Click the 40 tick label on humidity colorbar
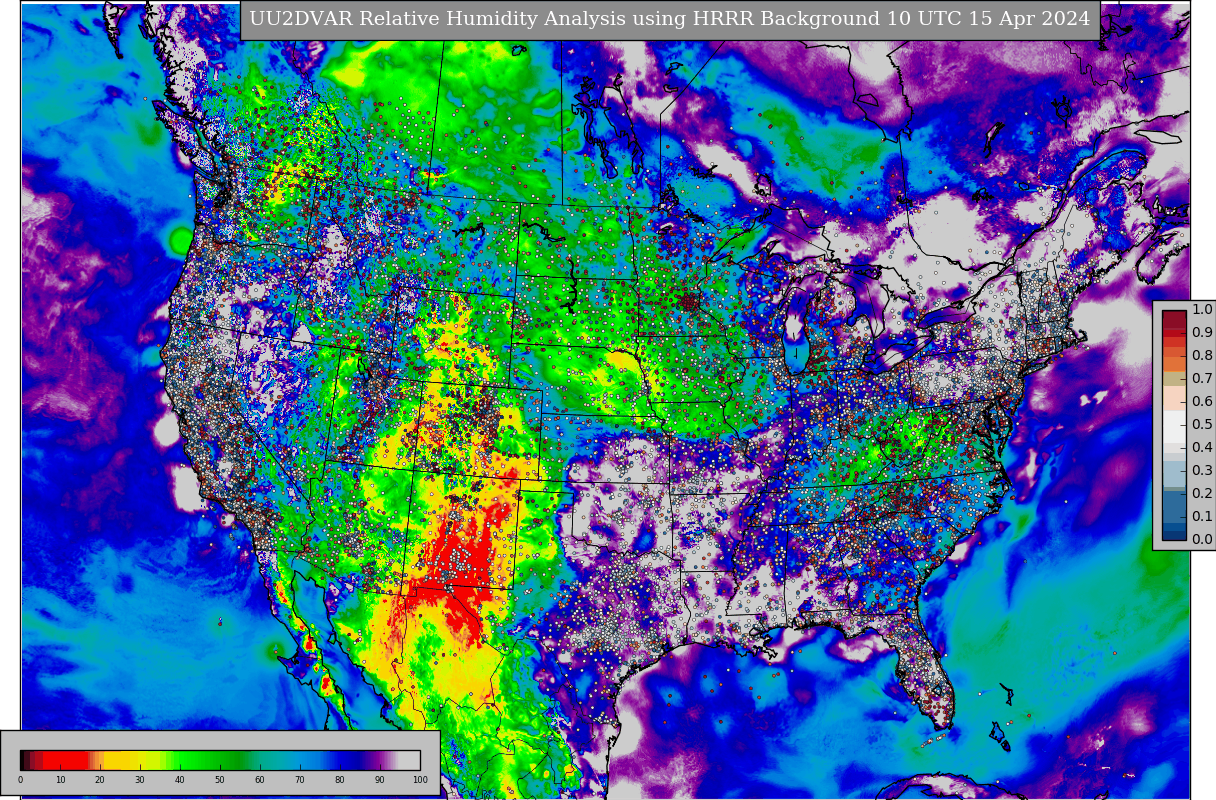The image size is (1216, 800). tap(180, 780)
